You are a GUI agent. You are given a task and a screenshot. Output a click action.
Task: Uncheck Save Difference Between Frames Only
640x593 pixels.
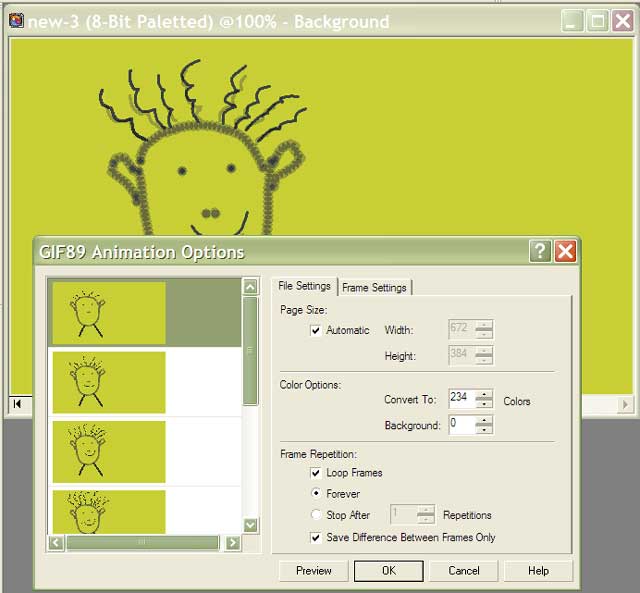coord(316,537)
